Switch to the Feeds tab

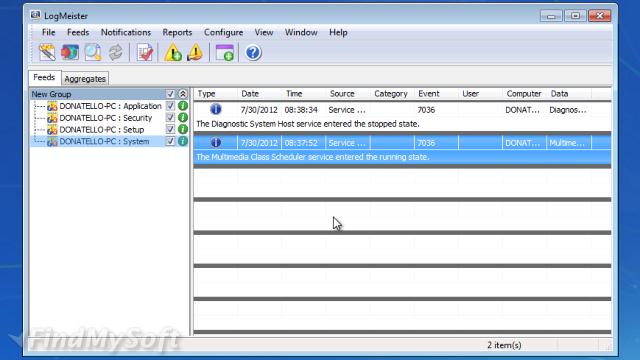[44, 78]
